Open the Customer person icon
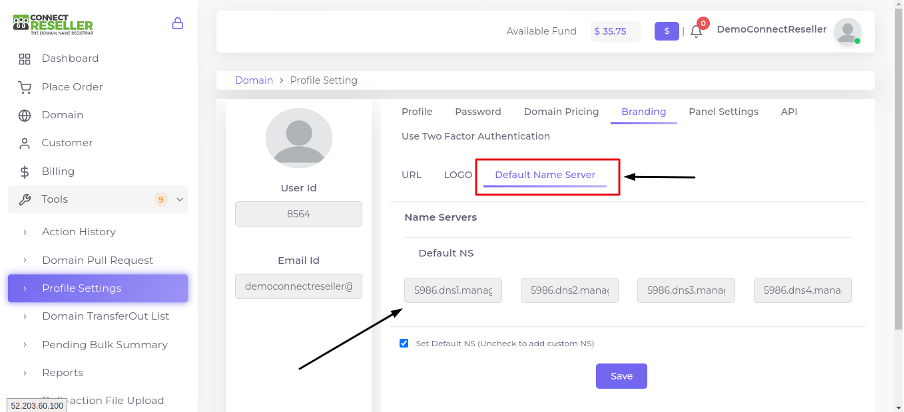 (24, 143)
